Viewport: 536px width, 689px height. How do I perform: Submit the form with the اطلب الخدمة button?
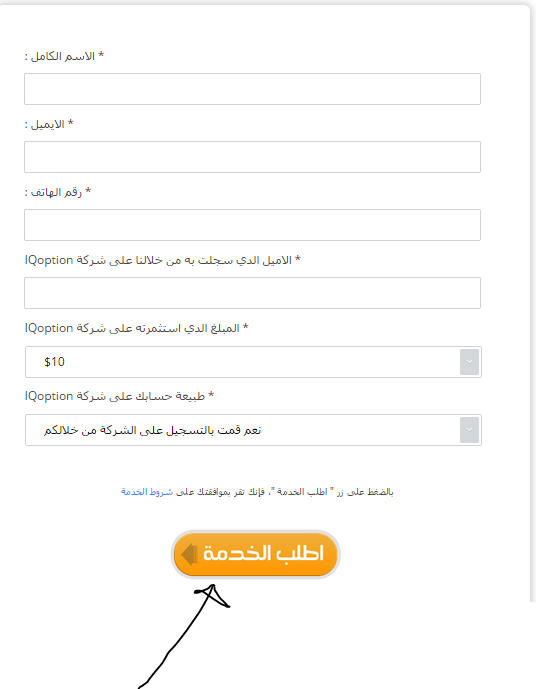255,554
